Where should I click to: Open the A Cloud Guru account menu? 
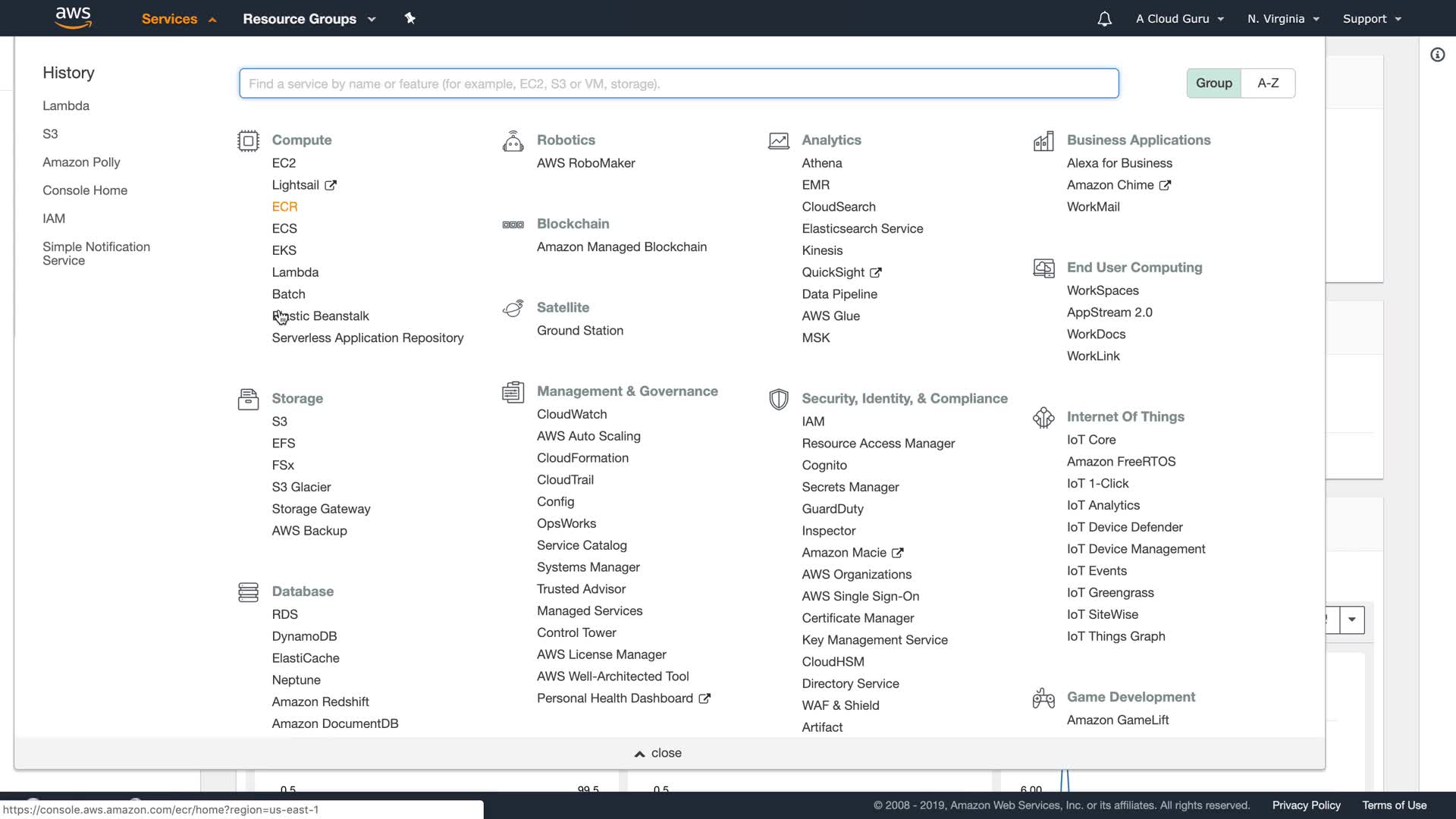click(1179, 19)
